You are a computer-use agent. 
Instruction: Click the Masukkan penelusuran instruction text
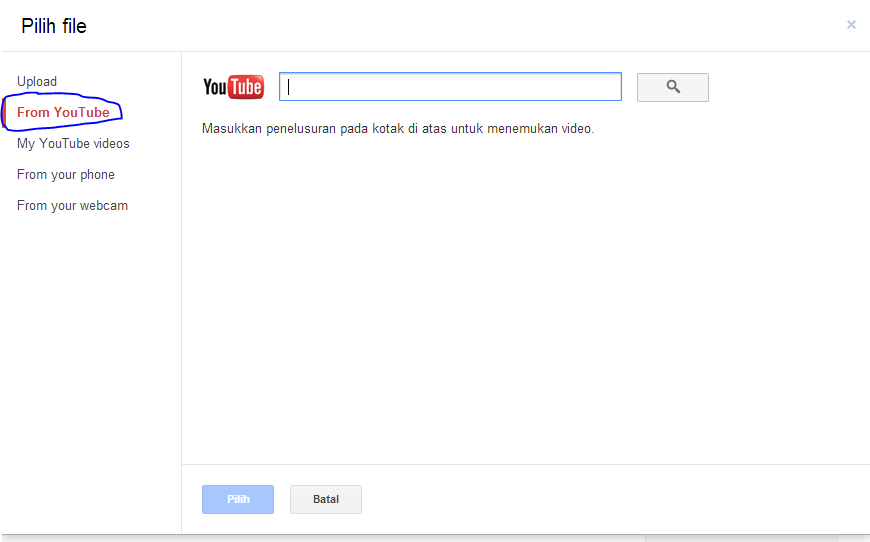398,129
